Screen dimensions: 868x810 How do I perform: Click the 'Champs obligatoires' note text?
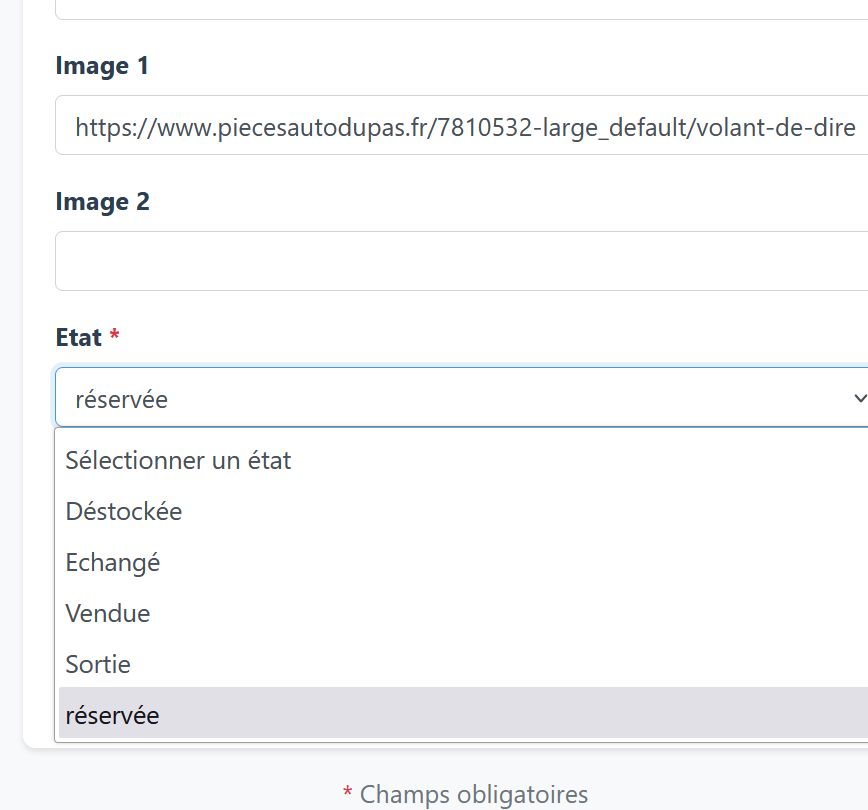[474, 794]
